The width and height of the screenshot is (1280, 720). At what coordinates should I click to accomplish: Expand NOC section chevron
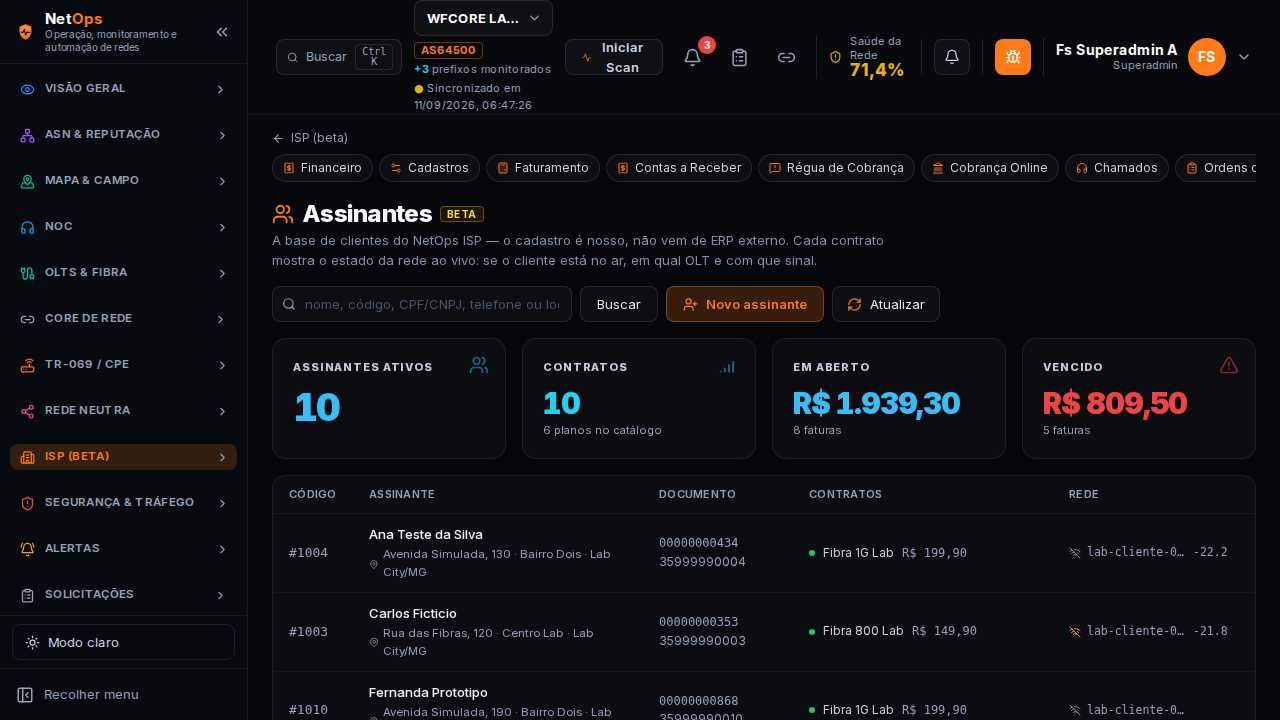pos(222,227)
